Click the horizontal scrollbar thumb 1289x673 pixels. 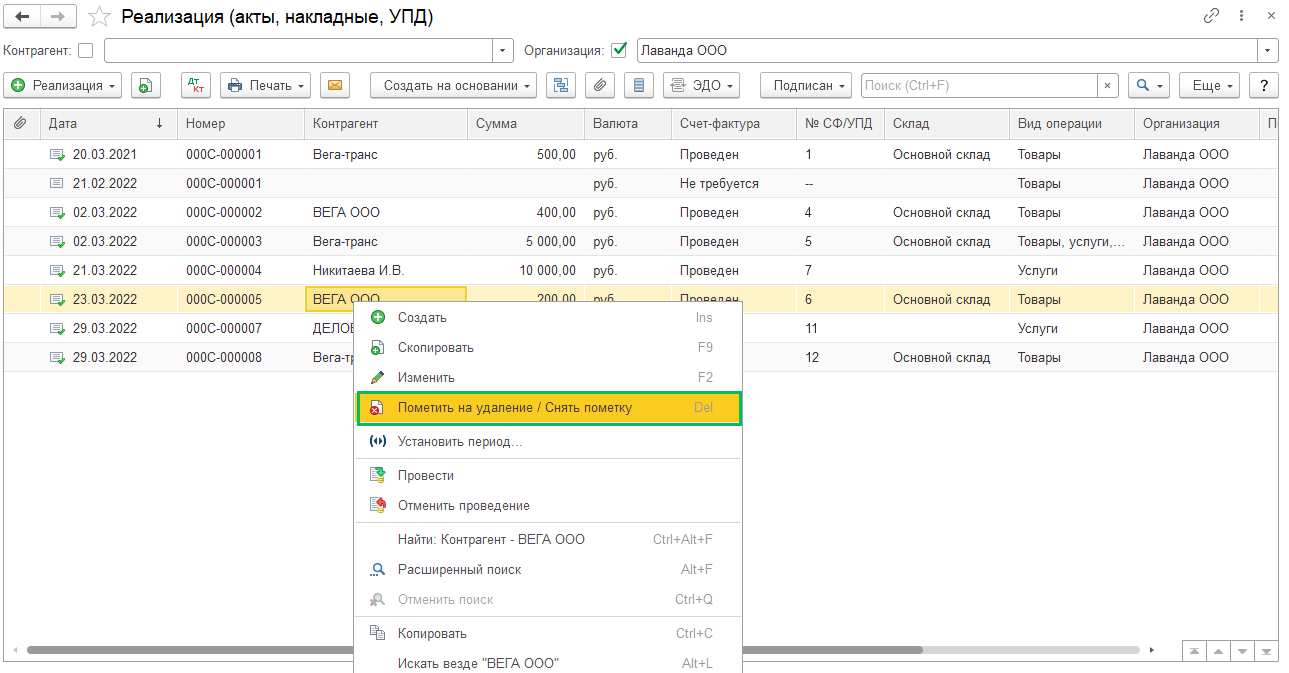coord(475,649)
